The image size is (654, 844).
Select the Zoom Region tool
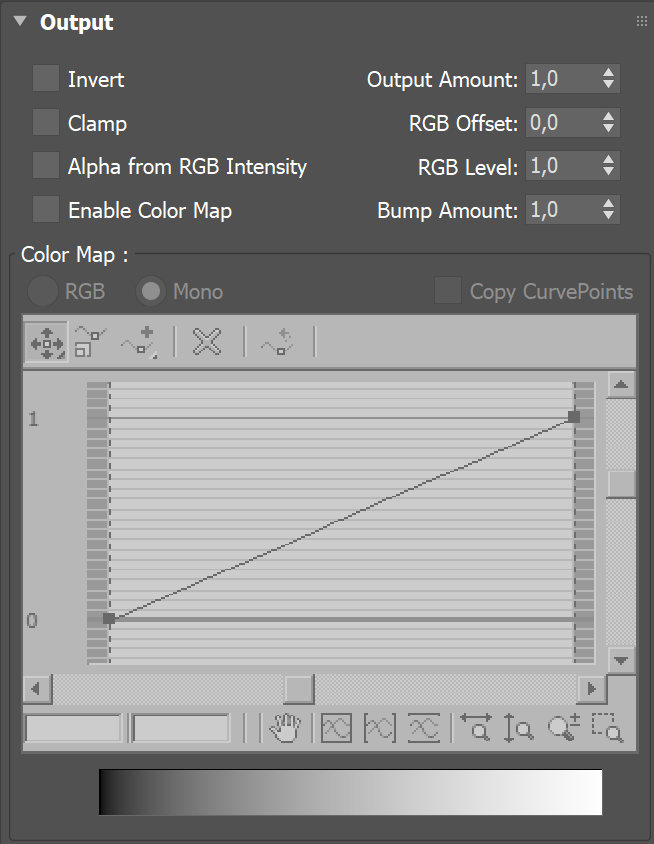pyautogui.click(x=607, y=728)
